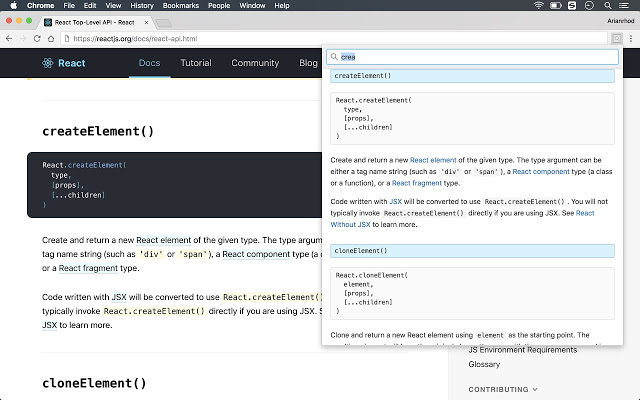
Task: Click the Time Machine clock icon
Action: (589, 5)
